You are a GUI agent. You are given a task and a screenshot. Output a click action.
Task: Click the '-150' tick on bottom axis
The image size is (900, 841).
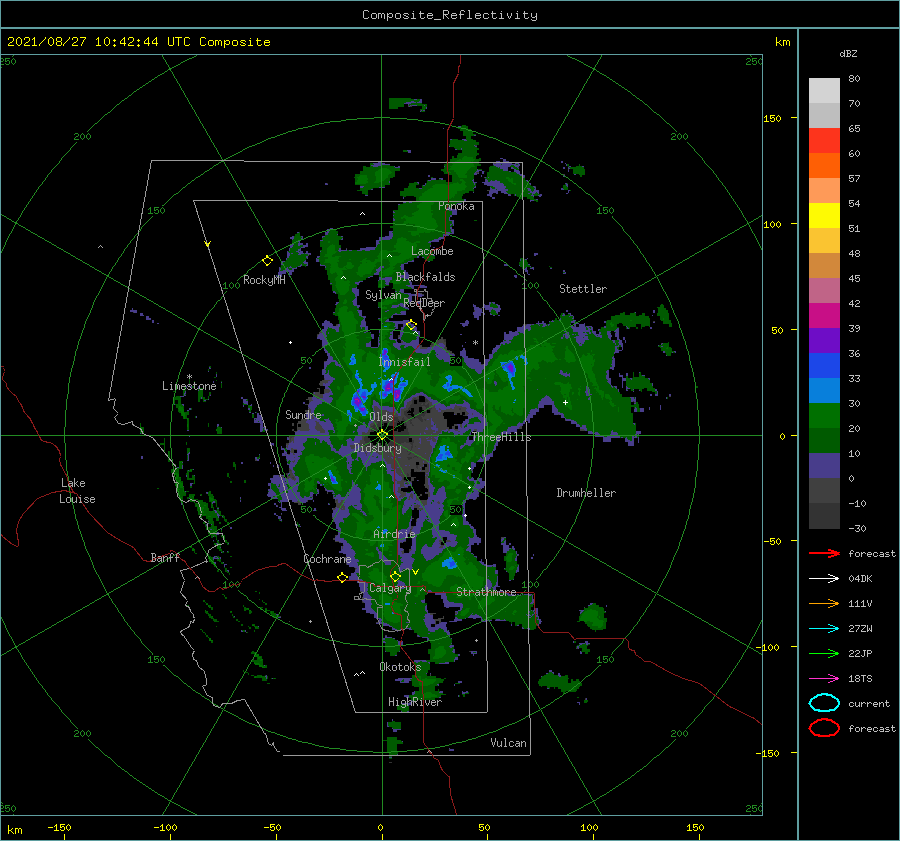coord(59,827)
